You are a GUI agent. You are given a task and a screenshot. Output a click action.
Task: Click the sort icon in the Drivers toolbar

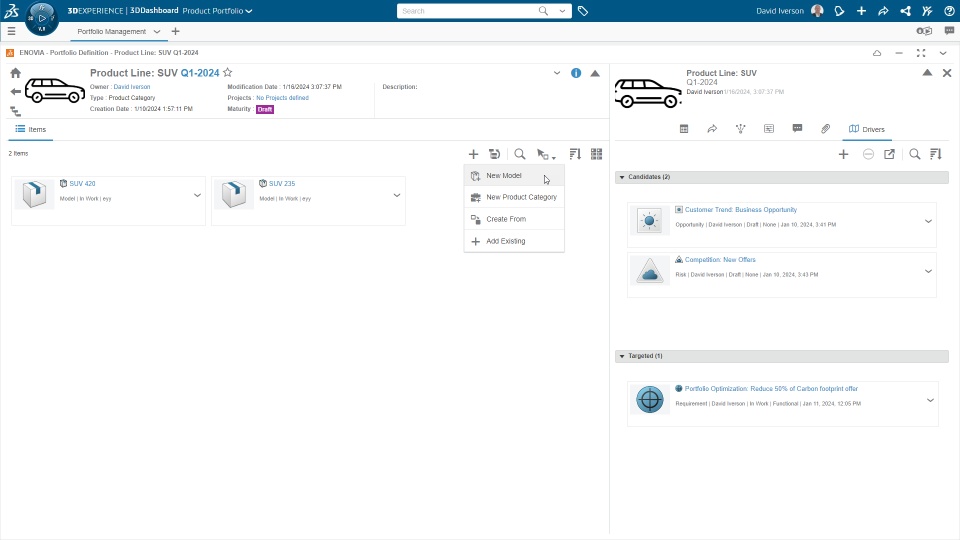click(936, 154)
